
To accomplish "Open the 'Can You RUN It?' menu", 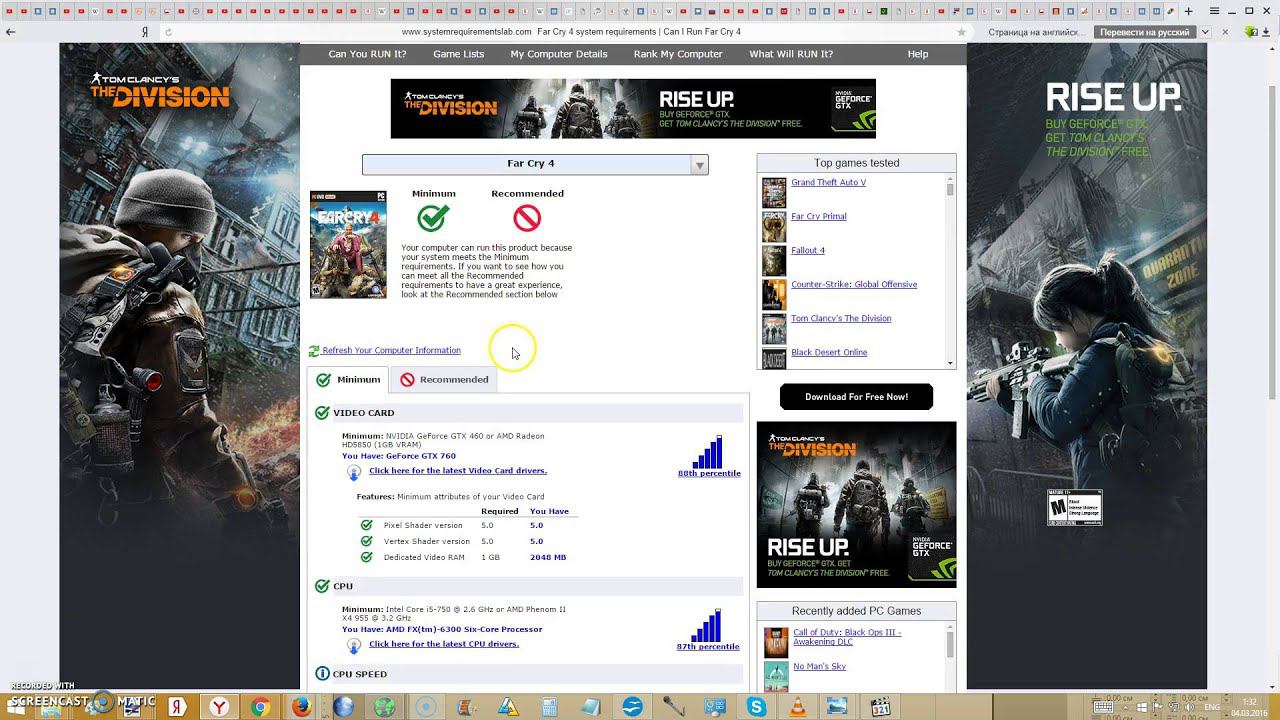I will click(x=367, y=54).
